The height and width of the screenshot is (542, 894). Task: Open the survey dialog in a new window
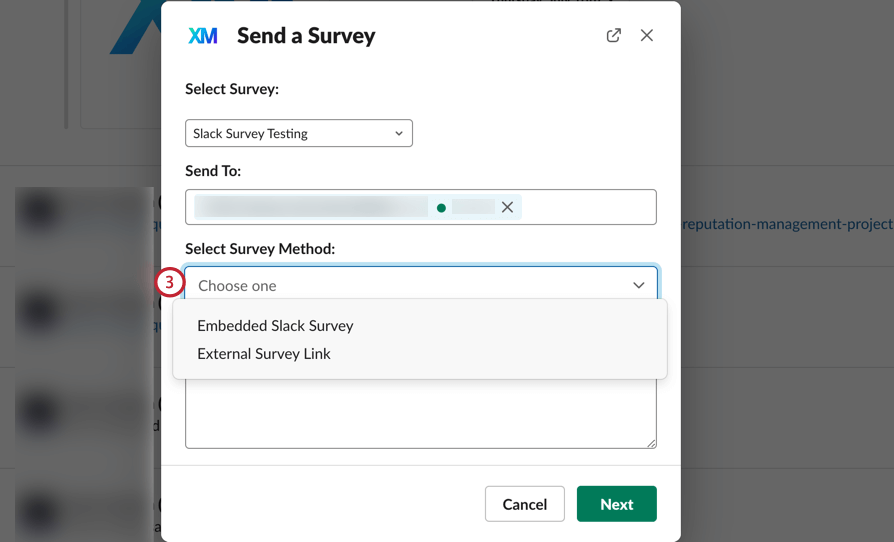click(614, 35)
